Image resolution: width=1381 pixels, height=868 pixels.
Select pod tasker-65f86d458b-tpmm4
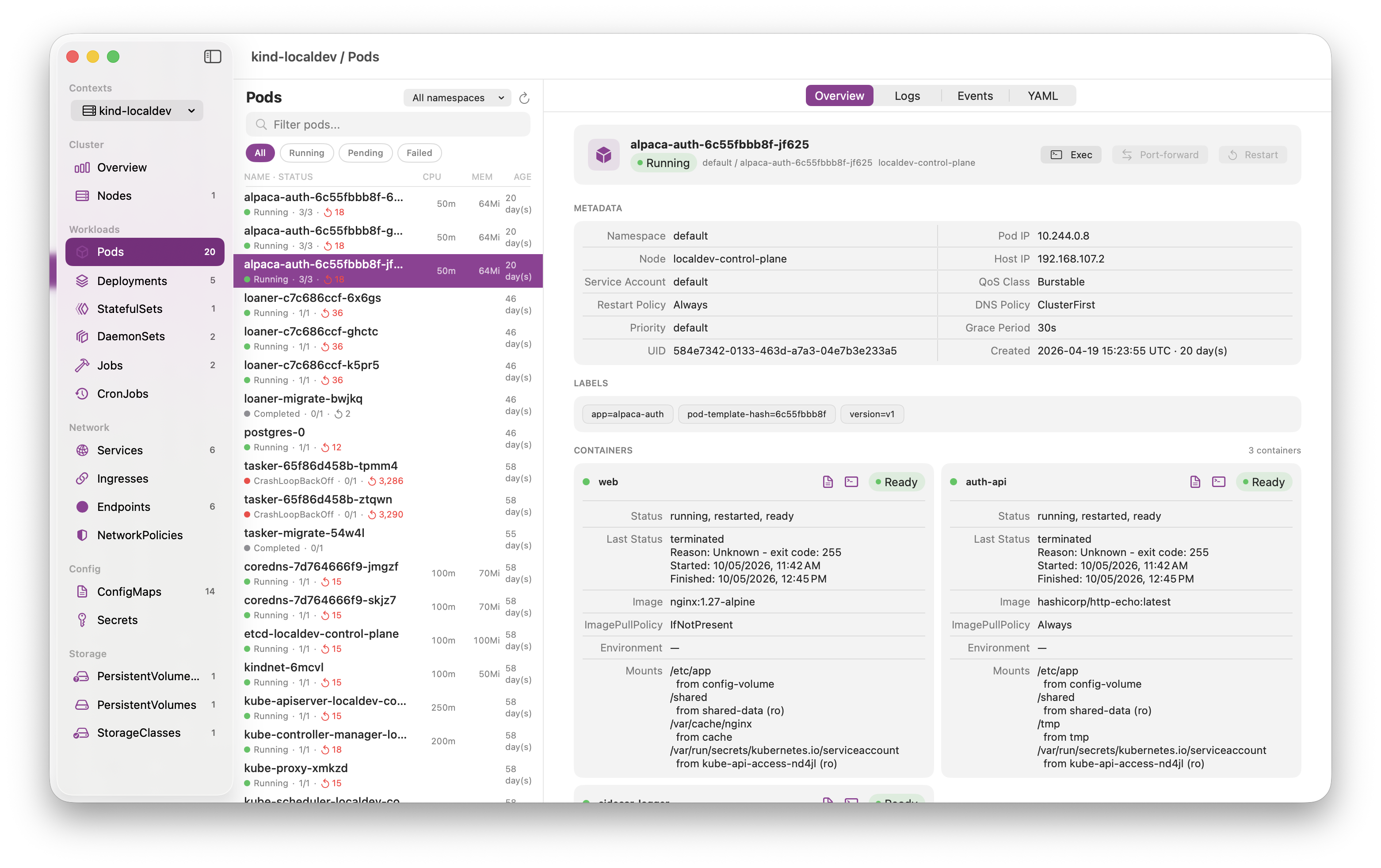tap(388, 472)
